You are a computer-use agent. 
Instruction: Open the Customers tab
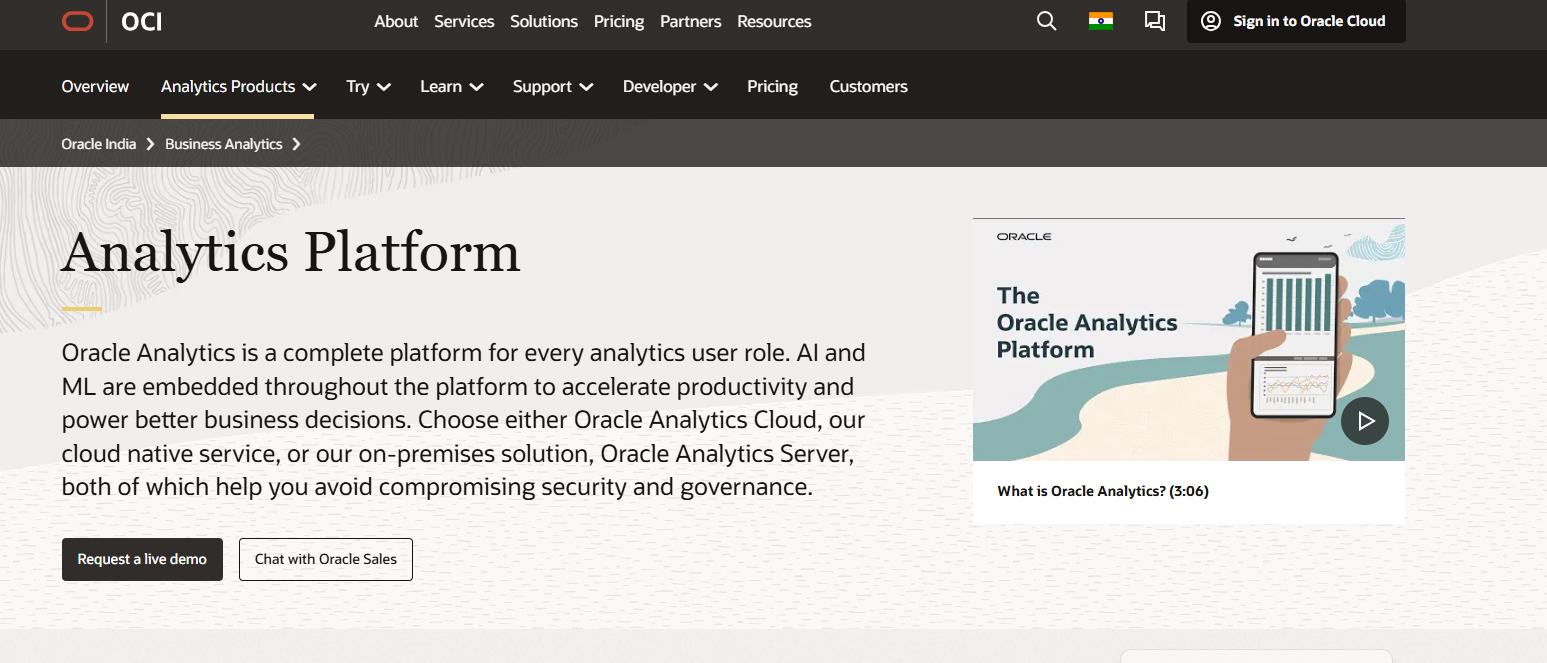click(x=868, y=86)
